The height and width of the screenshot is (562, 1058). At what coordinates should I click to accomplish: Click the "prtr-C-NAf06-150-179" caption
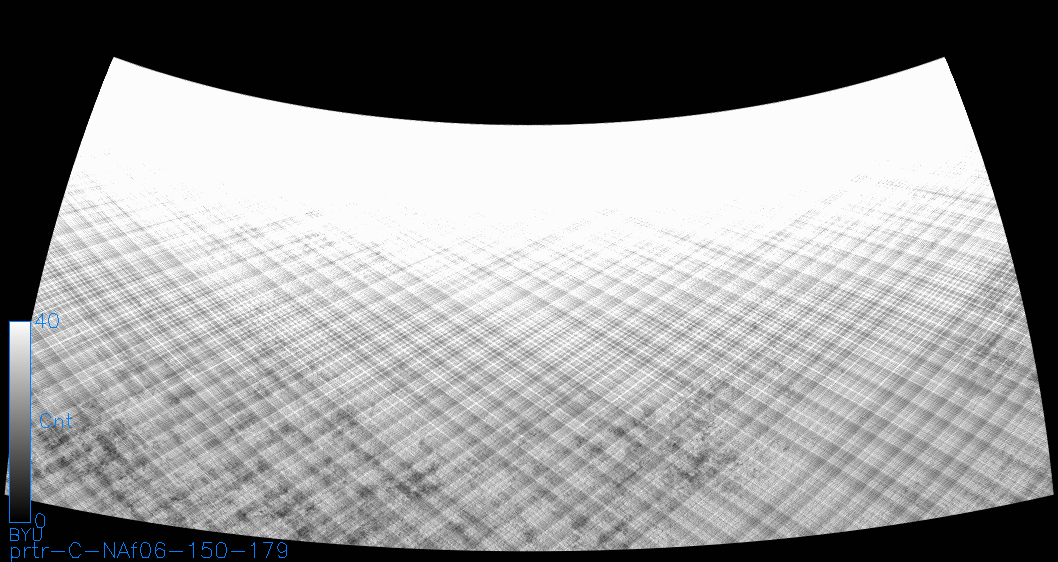tap(149, 551)
